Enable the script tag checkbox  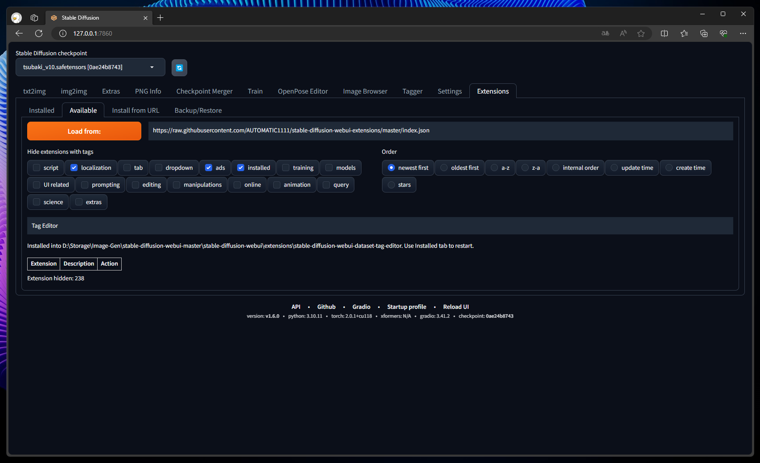click(36, 168)
